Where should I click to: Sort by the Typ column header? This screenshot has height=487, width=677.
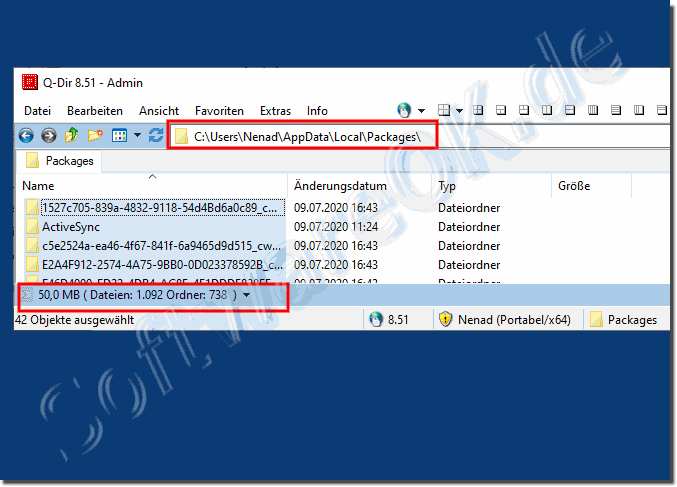(x=492, y=186)
